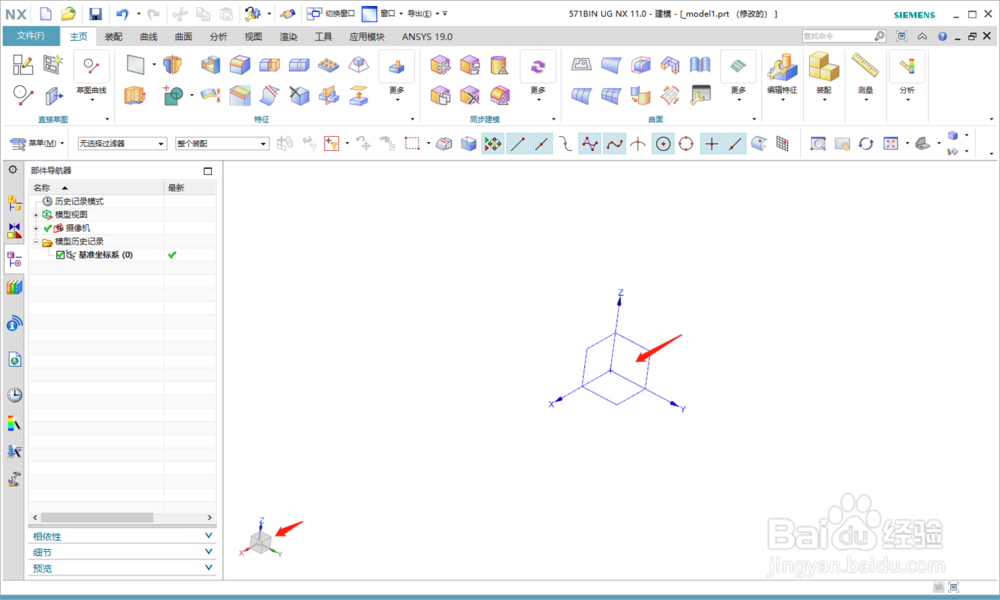Click the Fit view icon
The width and height of the screenshot is (1000, 600).
[890, 143]
